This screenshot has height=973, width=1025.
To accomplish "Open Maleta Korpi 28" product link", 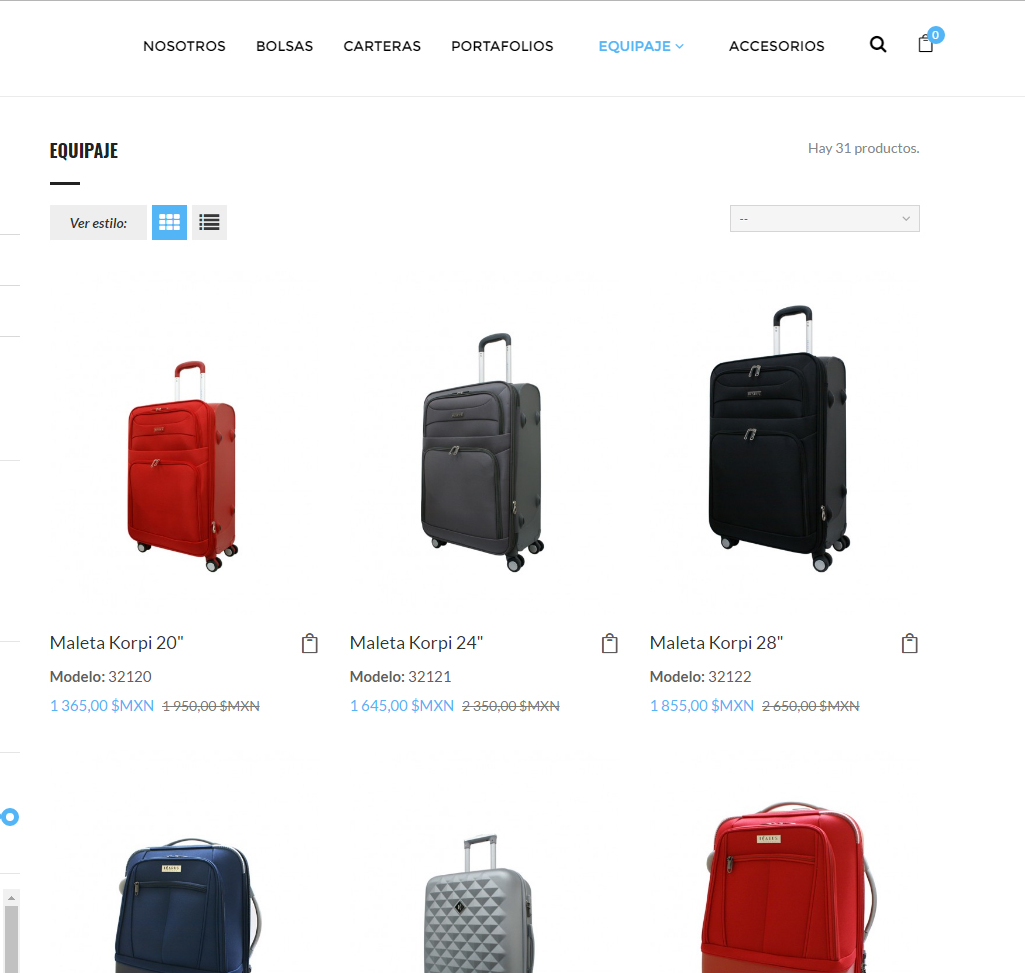I will (x=716, y=643).
